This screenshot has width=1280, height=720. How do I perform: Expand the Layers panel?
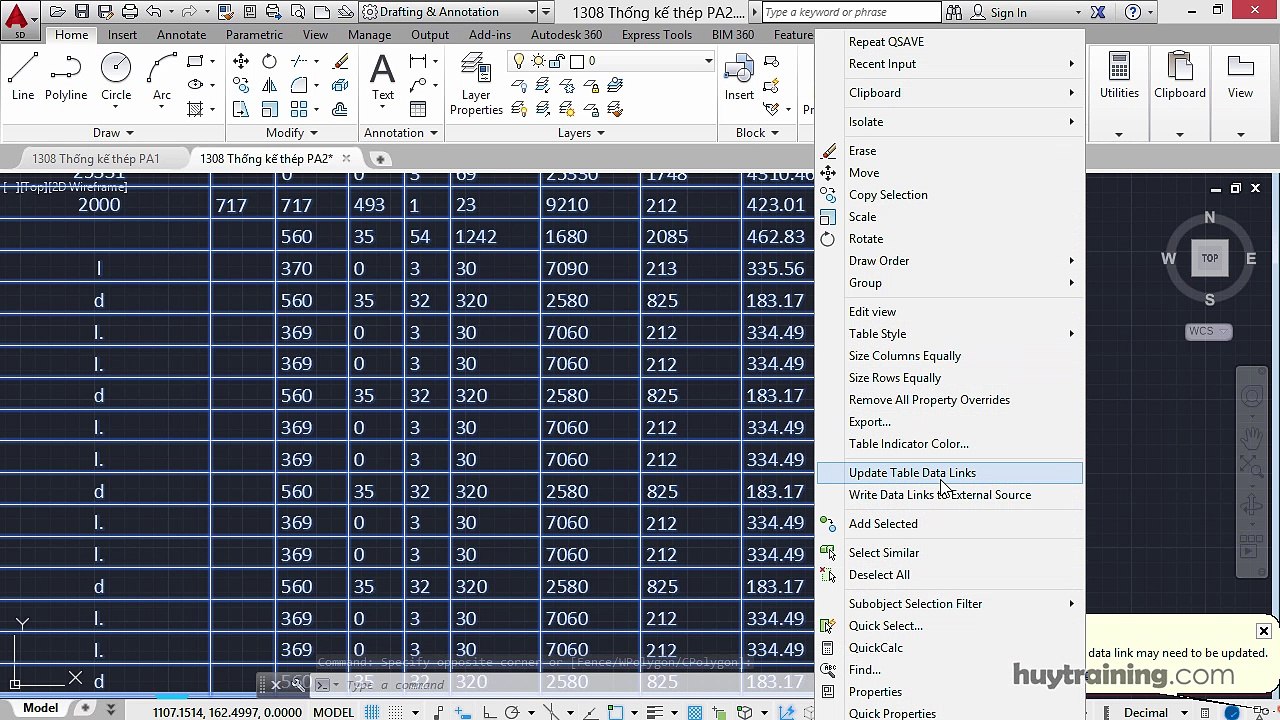[581, 132]
